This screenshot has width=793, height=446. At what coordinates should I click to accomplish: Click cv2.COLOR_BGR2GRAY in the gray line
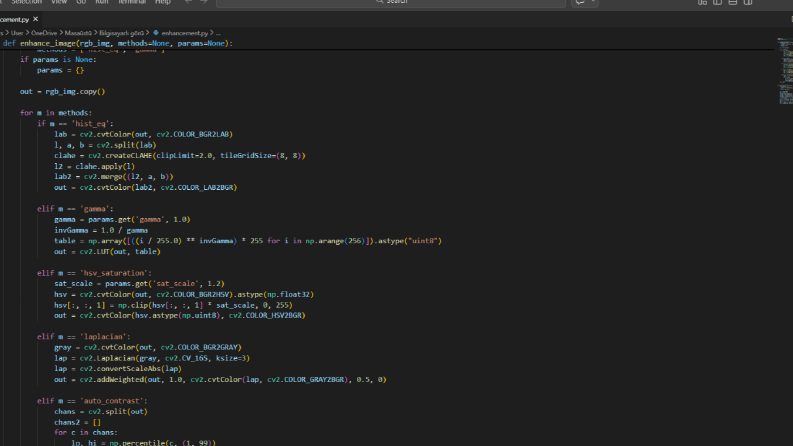pyautogui.click(x=200, y=347)
